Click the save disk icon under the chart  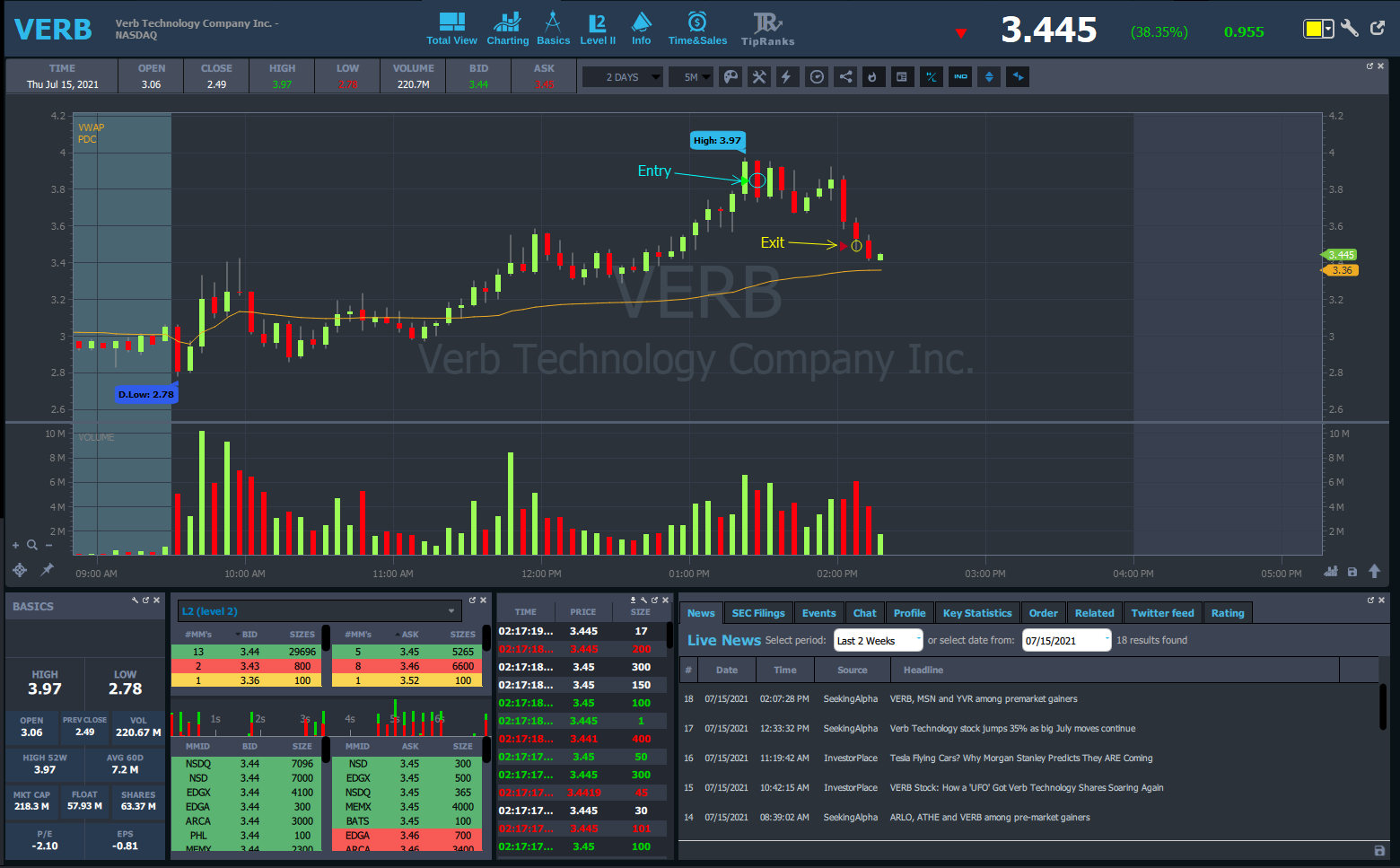point(1352,572)
